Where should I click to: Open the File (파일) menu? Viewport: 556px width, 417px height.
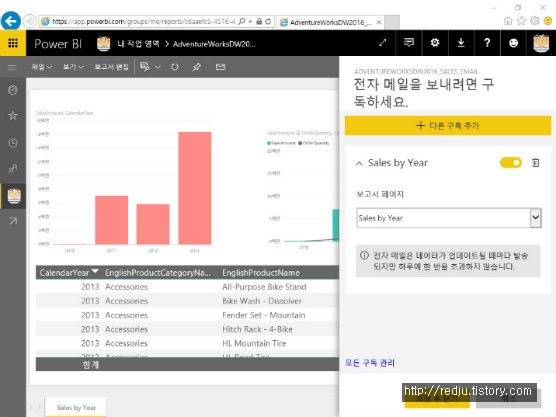pyautogui.click(x=42, y=67)
